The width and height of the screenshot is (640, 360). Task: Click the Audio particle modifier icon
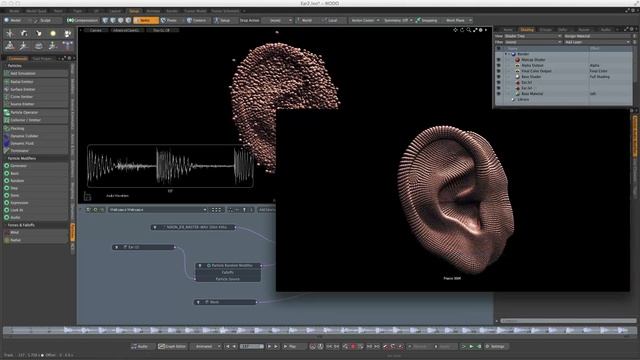point(7,217)
